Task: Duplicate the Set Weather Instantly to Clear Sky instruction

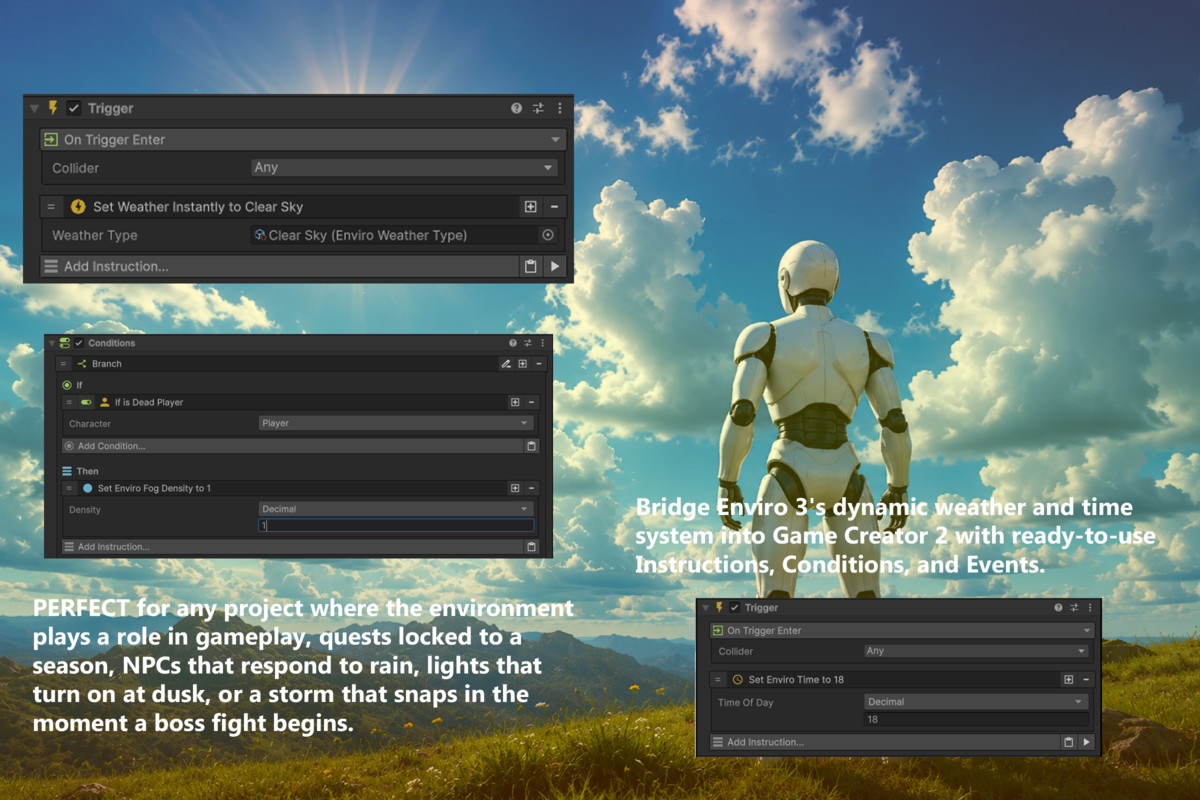Action: coord(530,207)
